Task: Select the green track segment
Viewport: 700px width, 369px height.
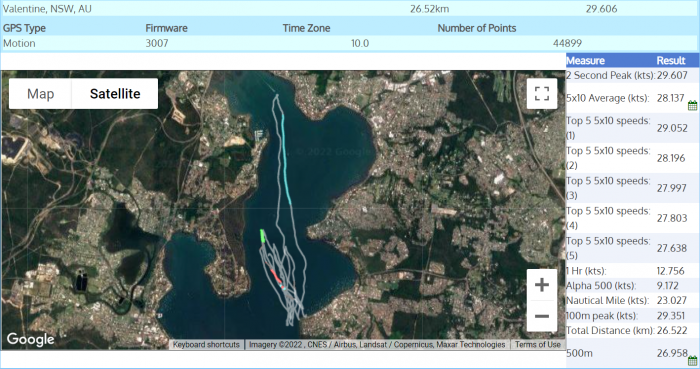Action: pyautogui.click(x=262, y=236)
